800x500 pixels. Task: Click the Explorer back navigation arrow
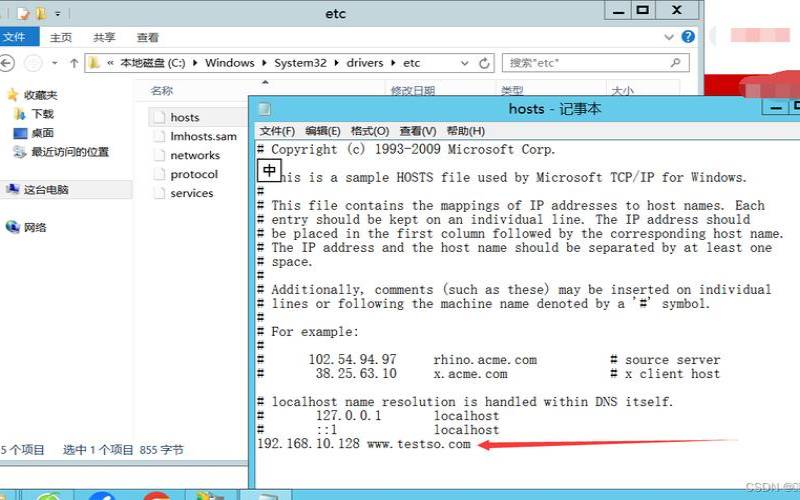[8, 63]
